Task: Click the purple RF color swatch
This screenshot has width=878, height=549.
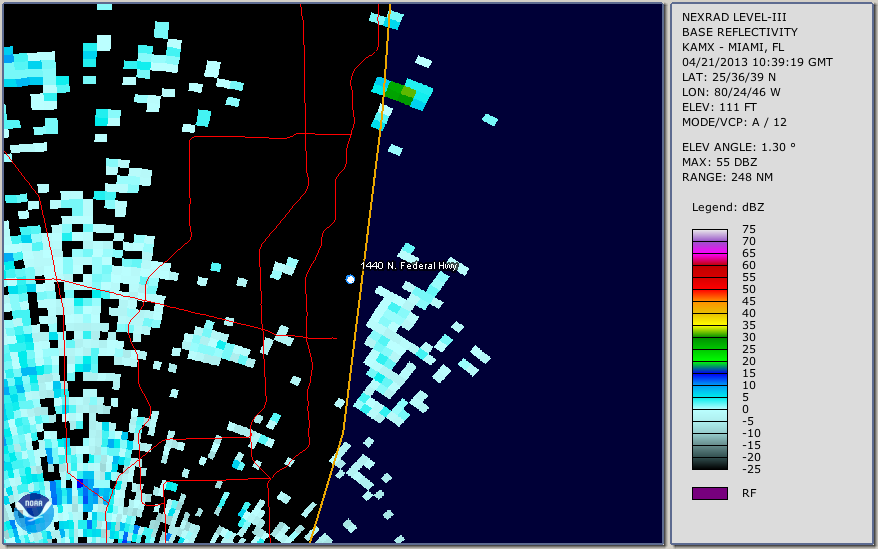Action: tap(709, 493)
